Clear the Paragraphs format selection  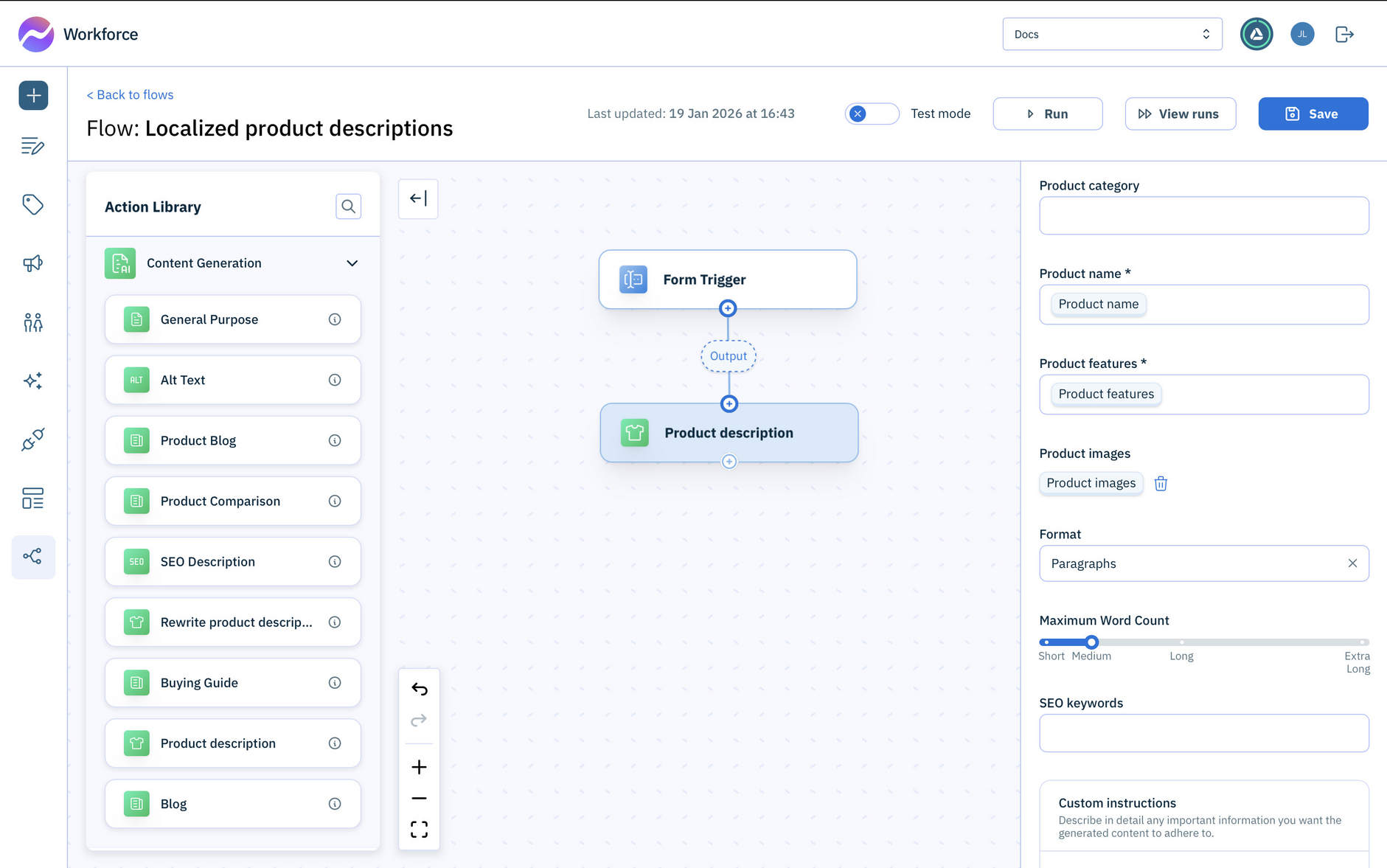pos(1352,563)
